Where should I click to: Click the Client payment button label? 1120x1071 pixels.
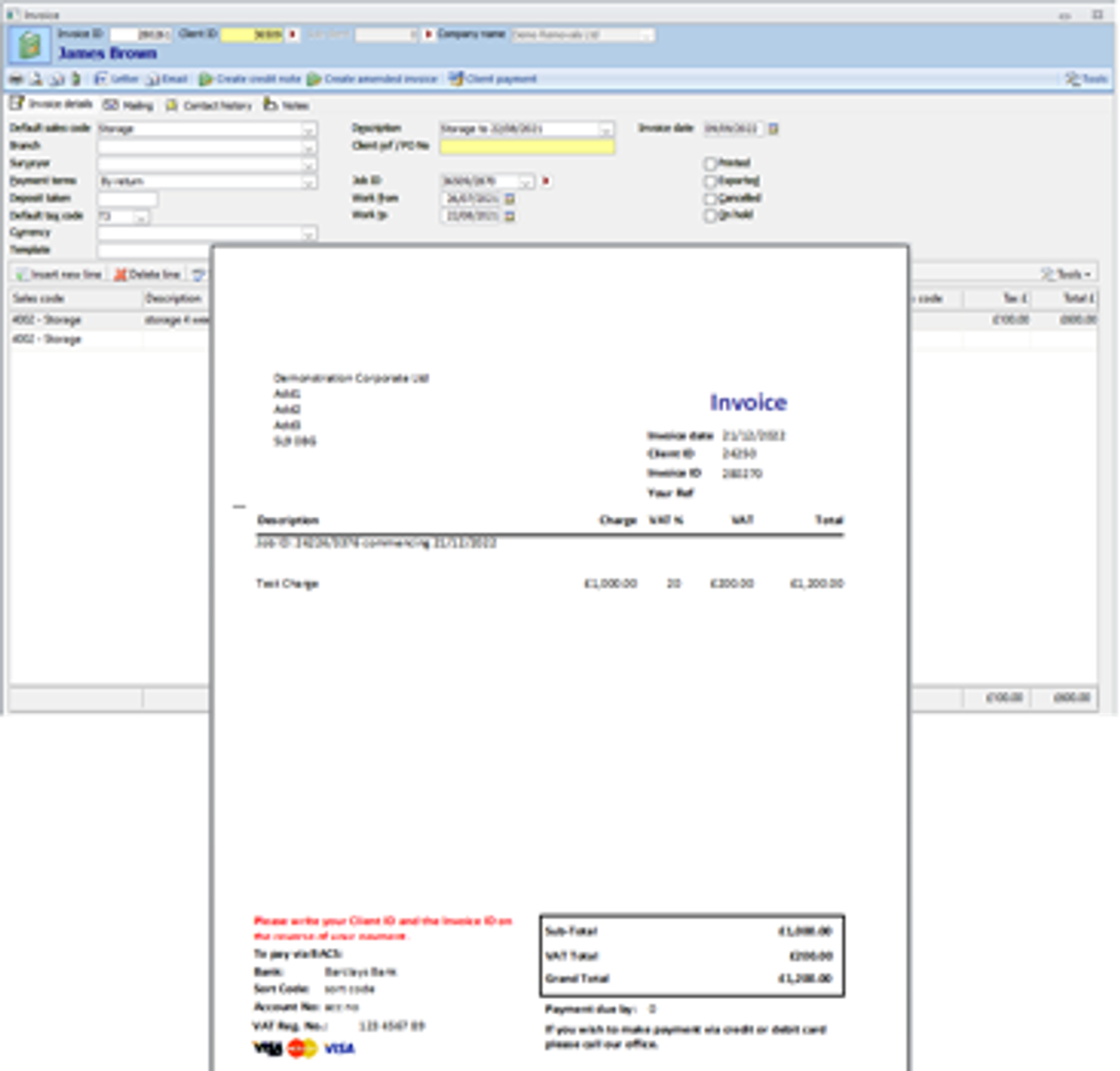(x=501, y=79)
